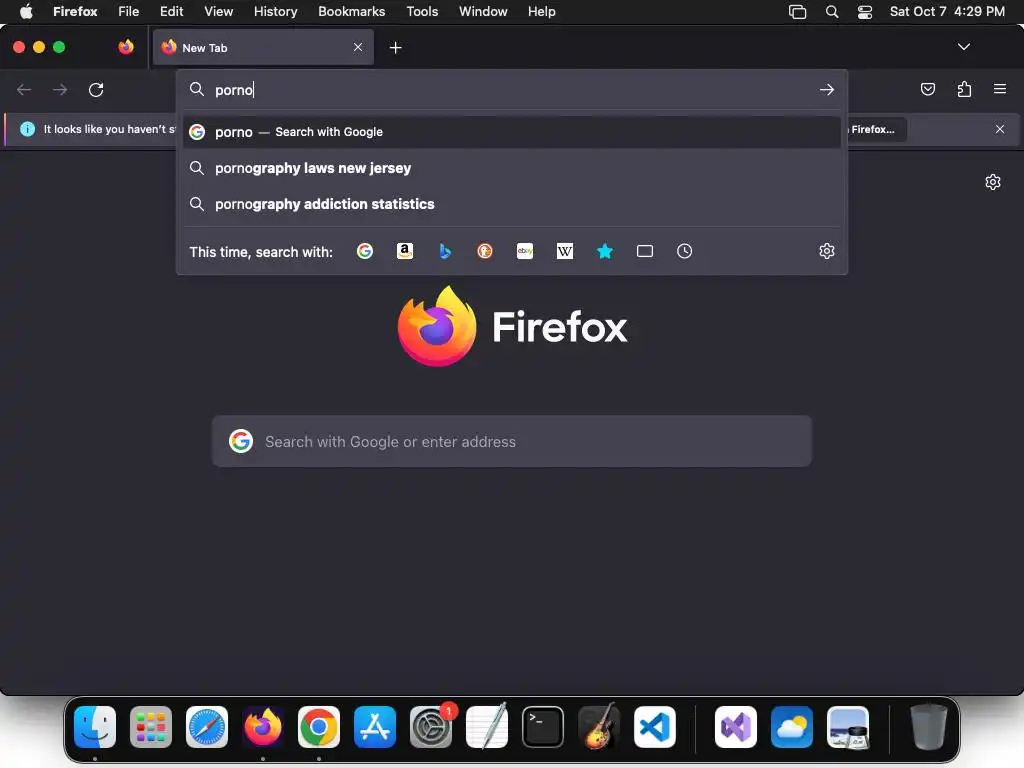Open the Help menu

click(541, 11)
